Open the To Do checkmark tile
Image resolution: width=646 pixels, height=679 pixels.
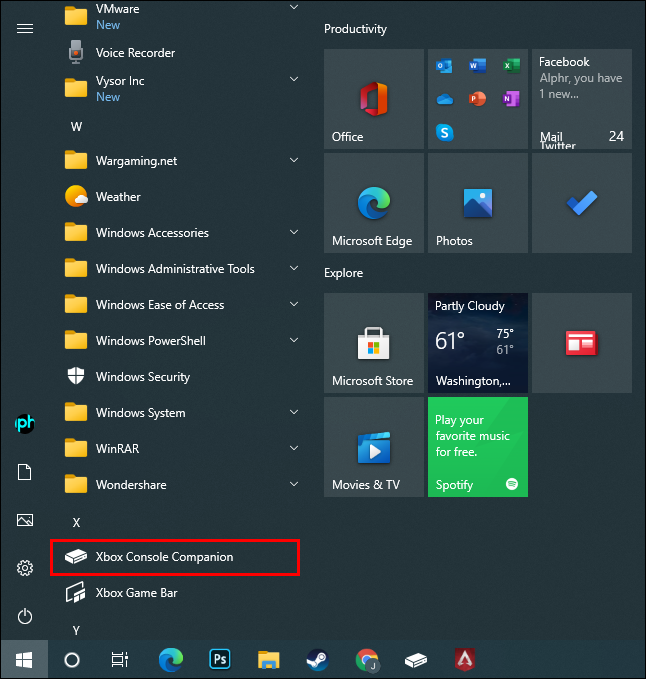(581, 203)
